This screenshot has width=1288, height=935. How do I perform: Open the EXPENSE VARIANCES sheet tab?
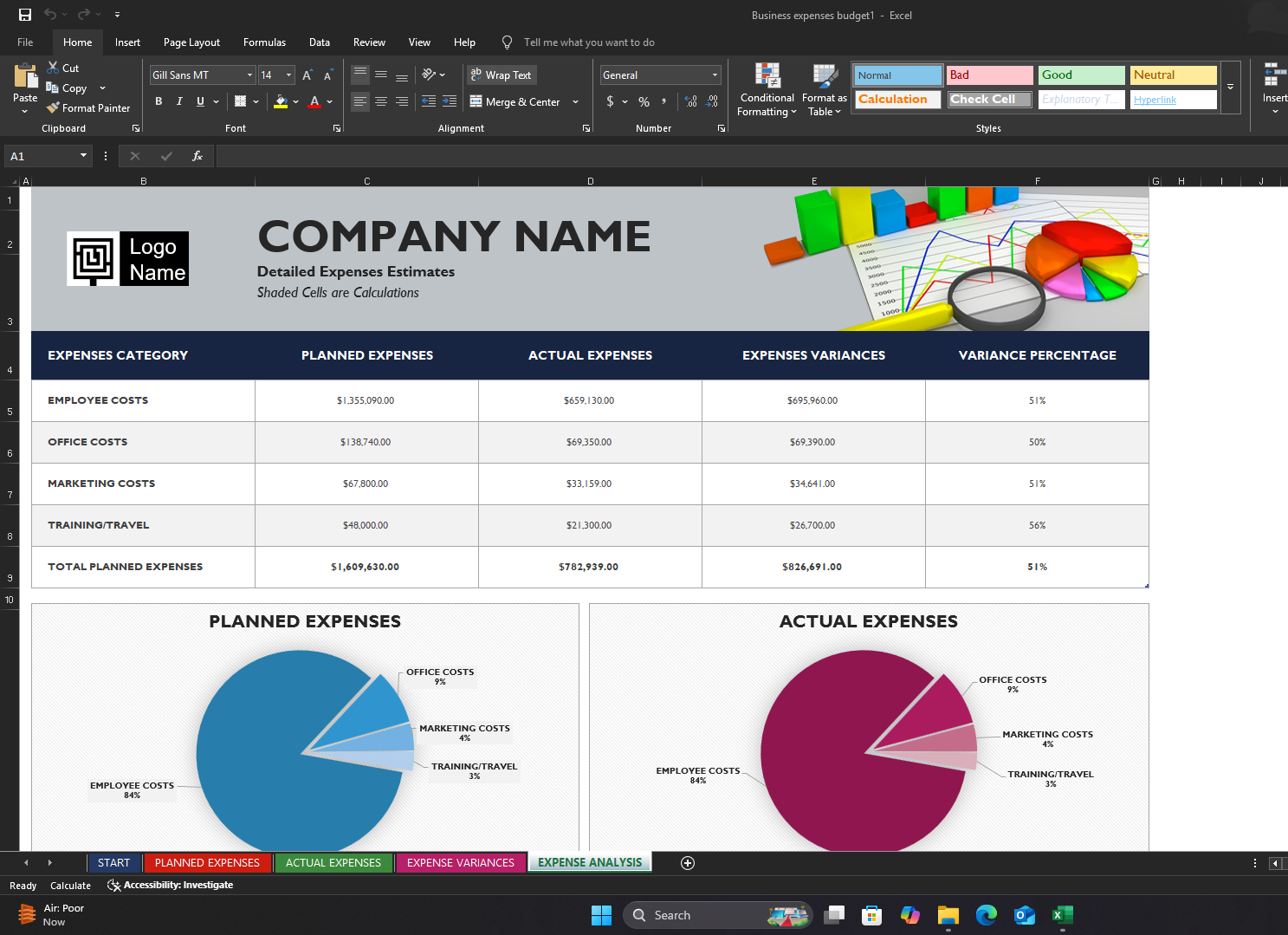click(x=460, y=862)
